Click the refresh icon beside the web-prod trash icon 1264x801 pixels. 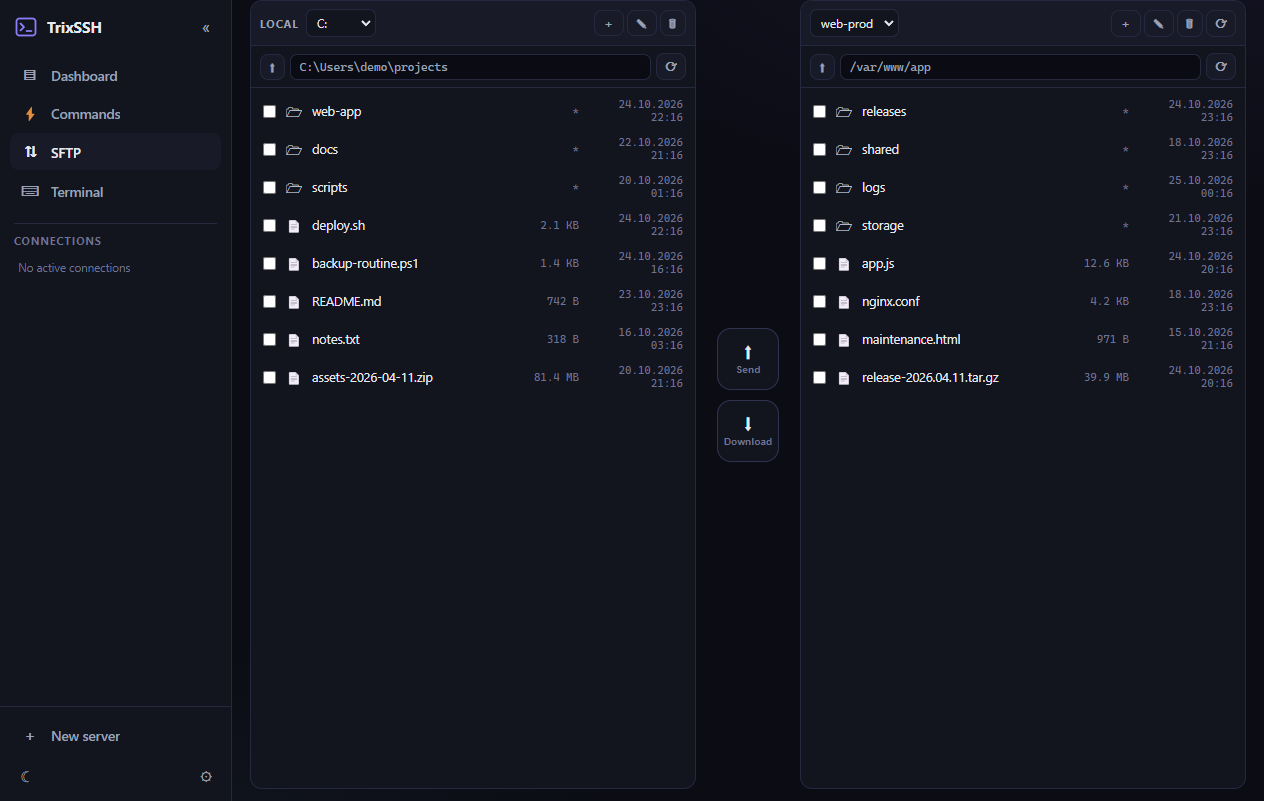point(1221,23)
